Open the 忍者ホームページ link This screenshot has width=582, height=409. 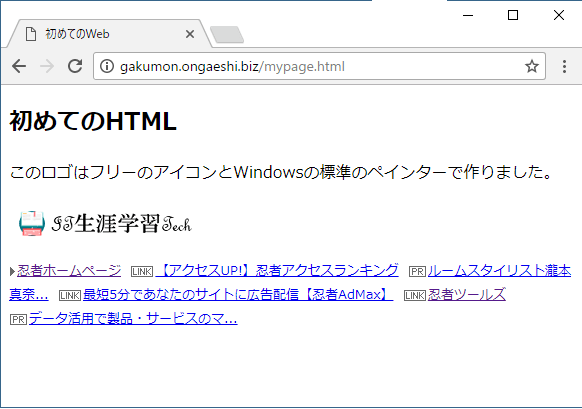[69, 271]
